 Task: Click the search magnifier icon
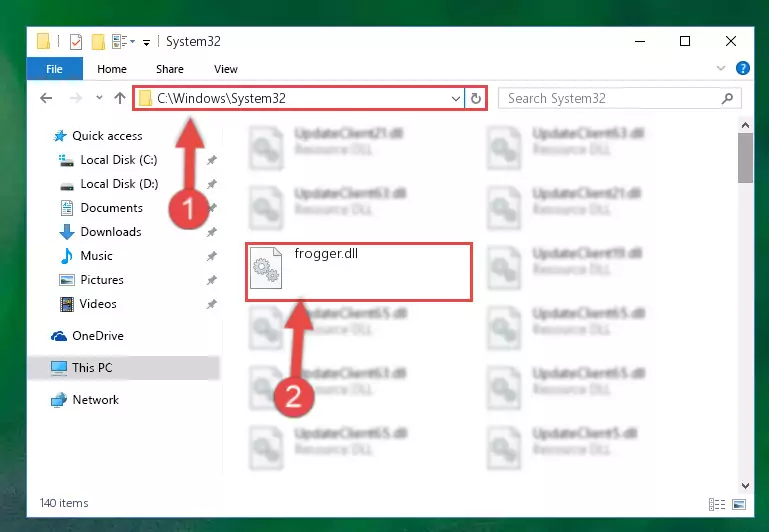pyautogui.click(x=727, y=99)
